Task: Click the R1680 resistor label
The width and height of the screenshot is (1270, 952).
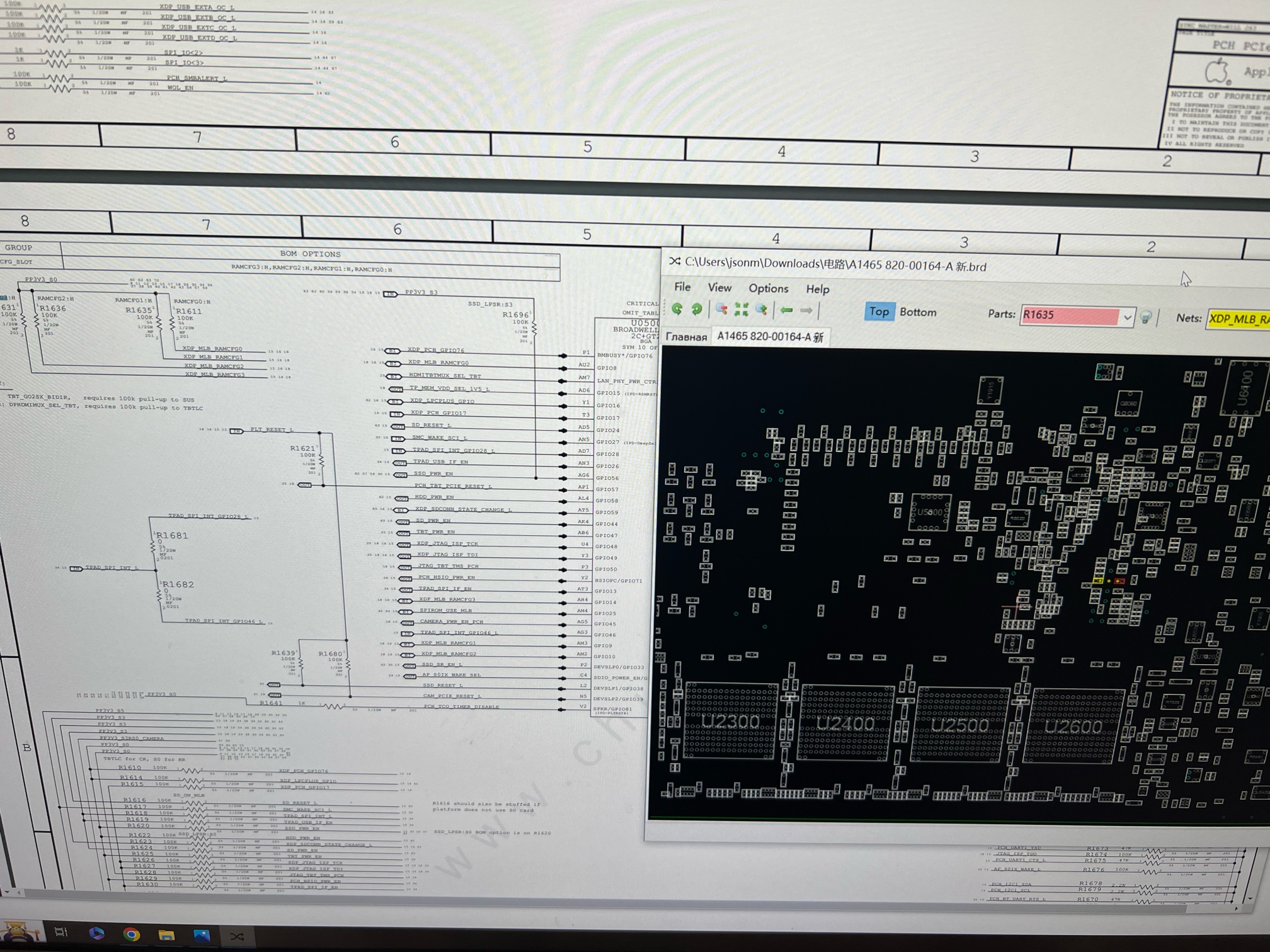Action: click(x=331, y=654)
